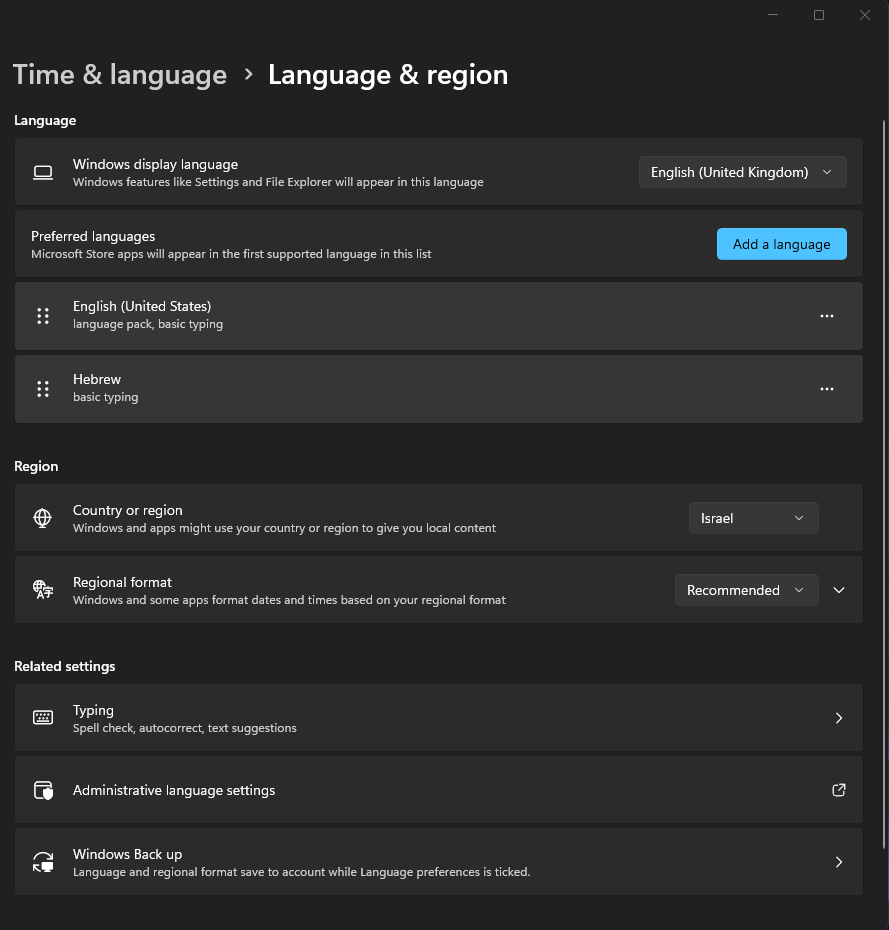
Task: Click the laptop icon beside Windows display language
Action: click(x=43, y=173)
